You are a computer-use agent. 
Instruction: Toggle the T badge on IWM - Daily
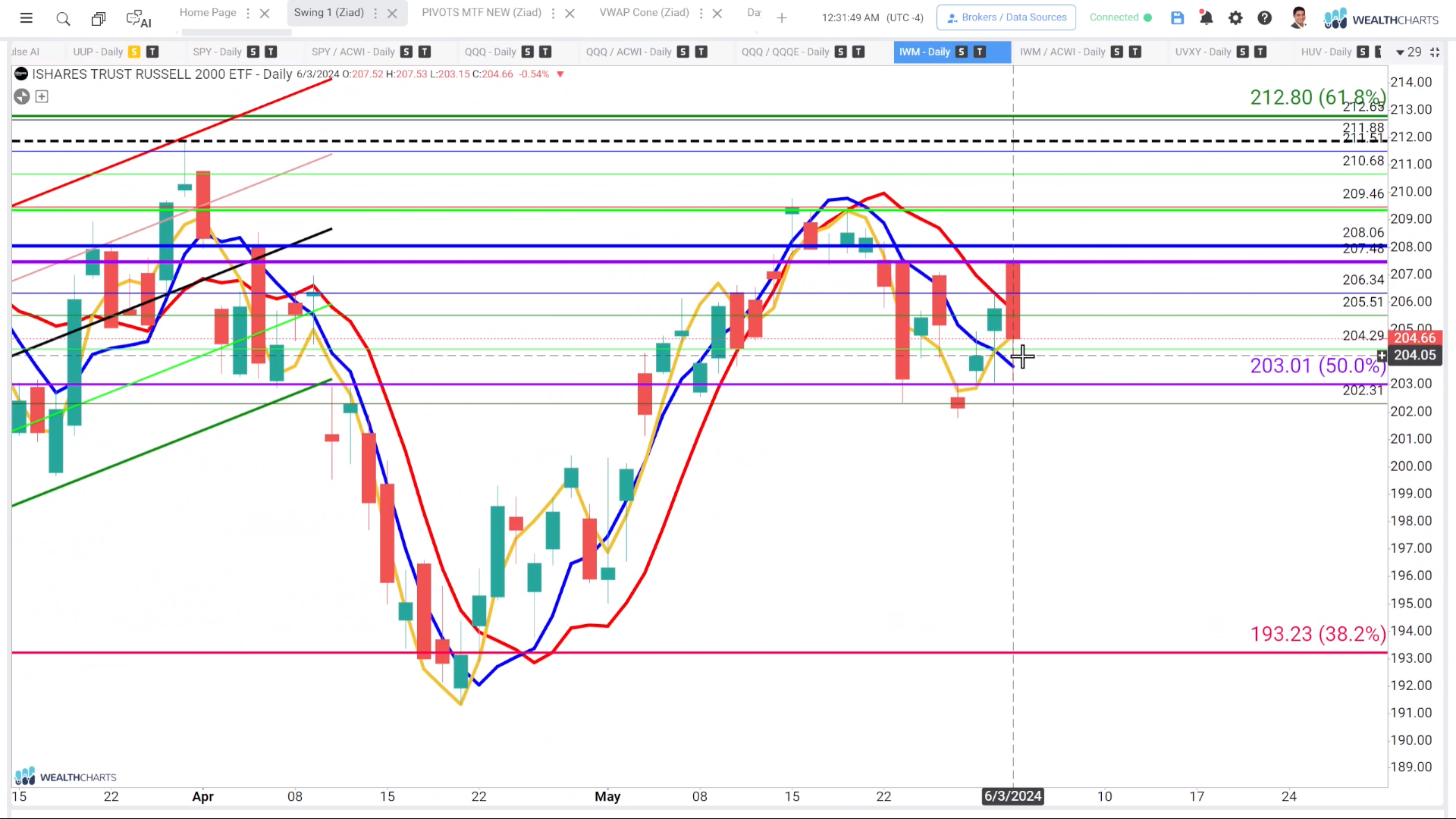tap(980, 52)
